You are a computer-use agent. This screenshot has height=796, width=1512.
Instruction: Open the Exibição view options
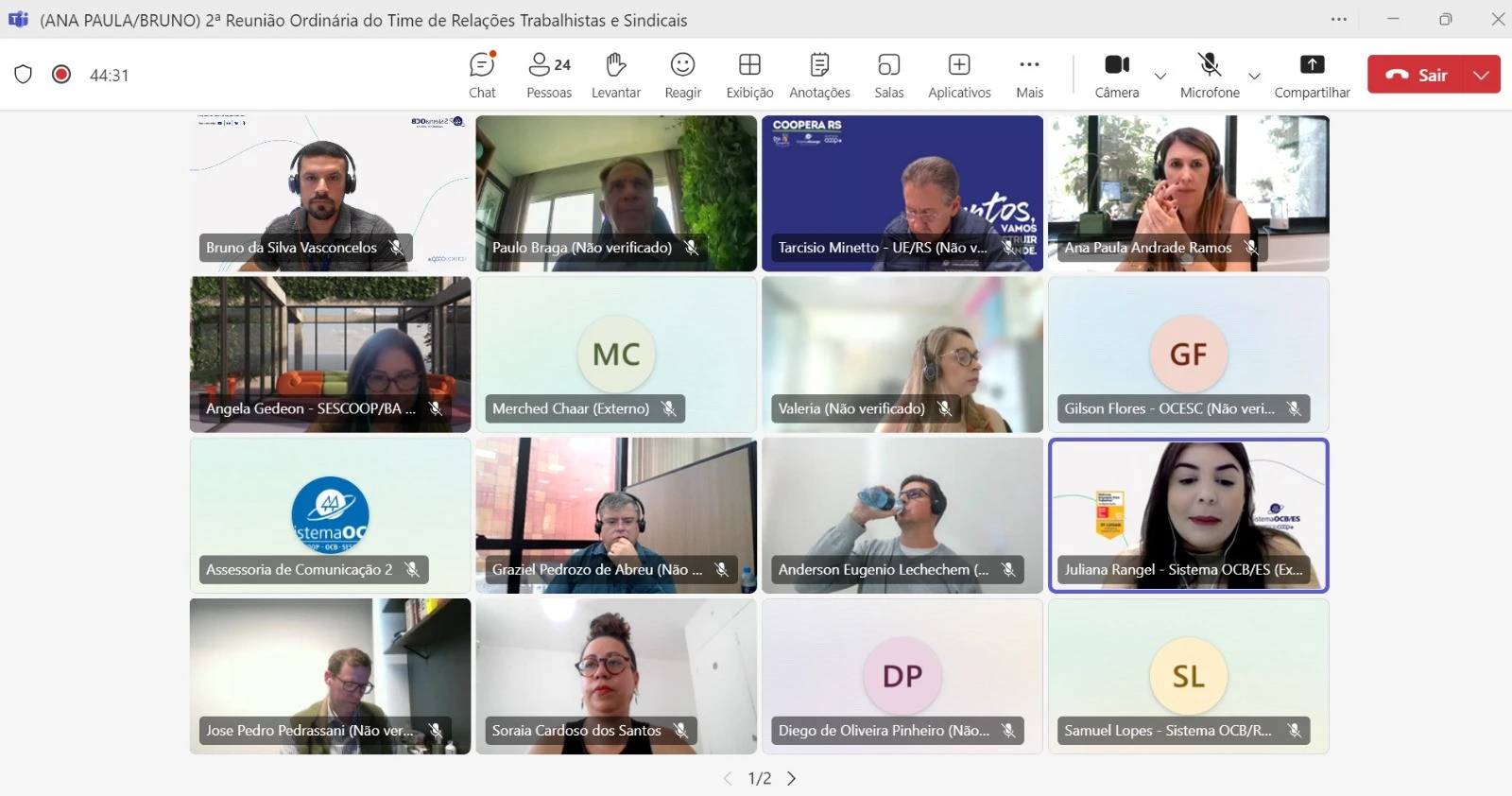coord(749,75)
